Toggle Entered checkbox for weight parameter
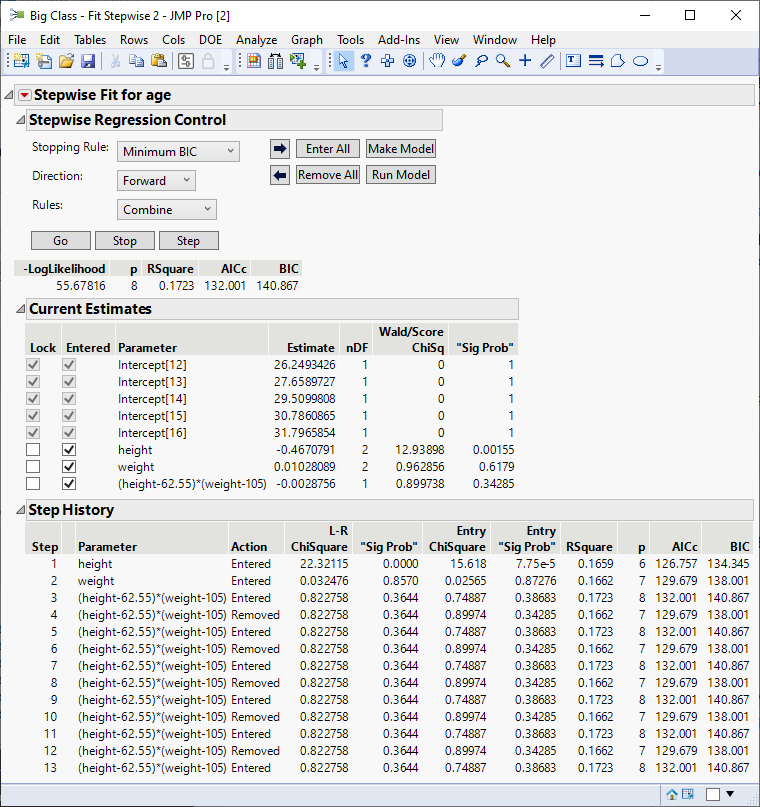The width and height of the screenshot is (760, 807). point(69,467)
